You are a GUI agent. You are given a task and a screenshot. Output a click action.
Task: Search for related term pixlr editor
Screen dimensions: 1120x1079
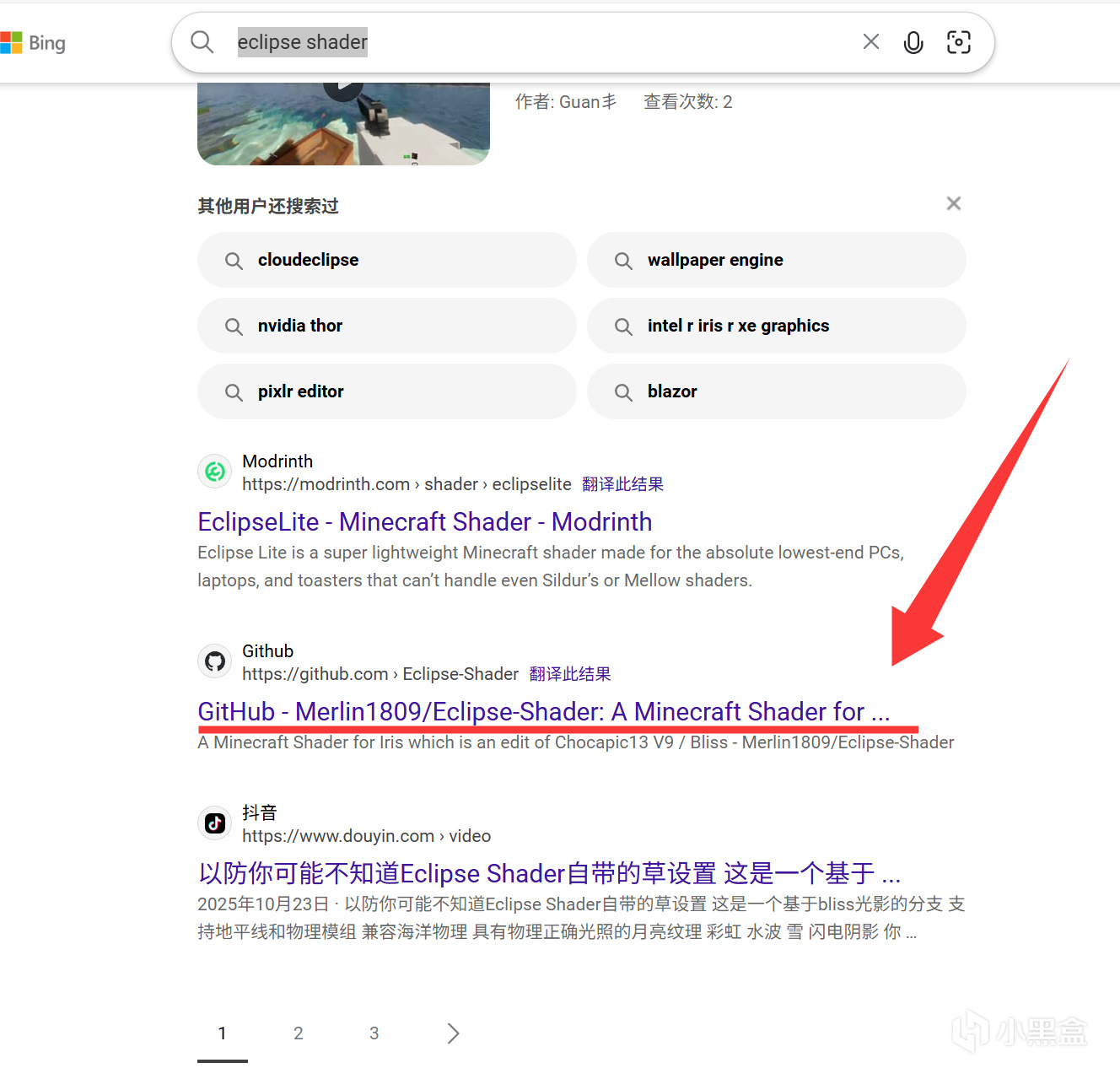pos(387,391)
